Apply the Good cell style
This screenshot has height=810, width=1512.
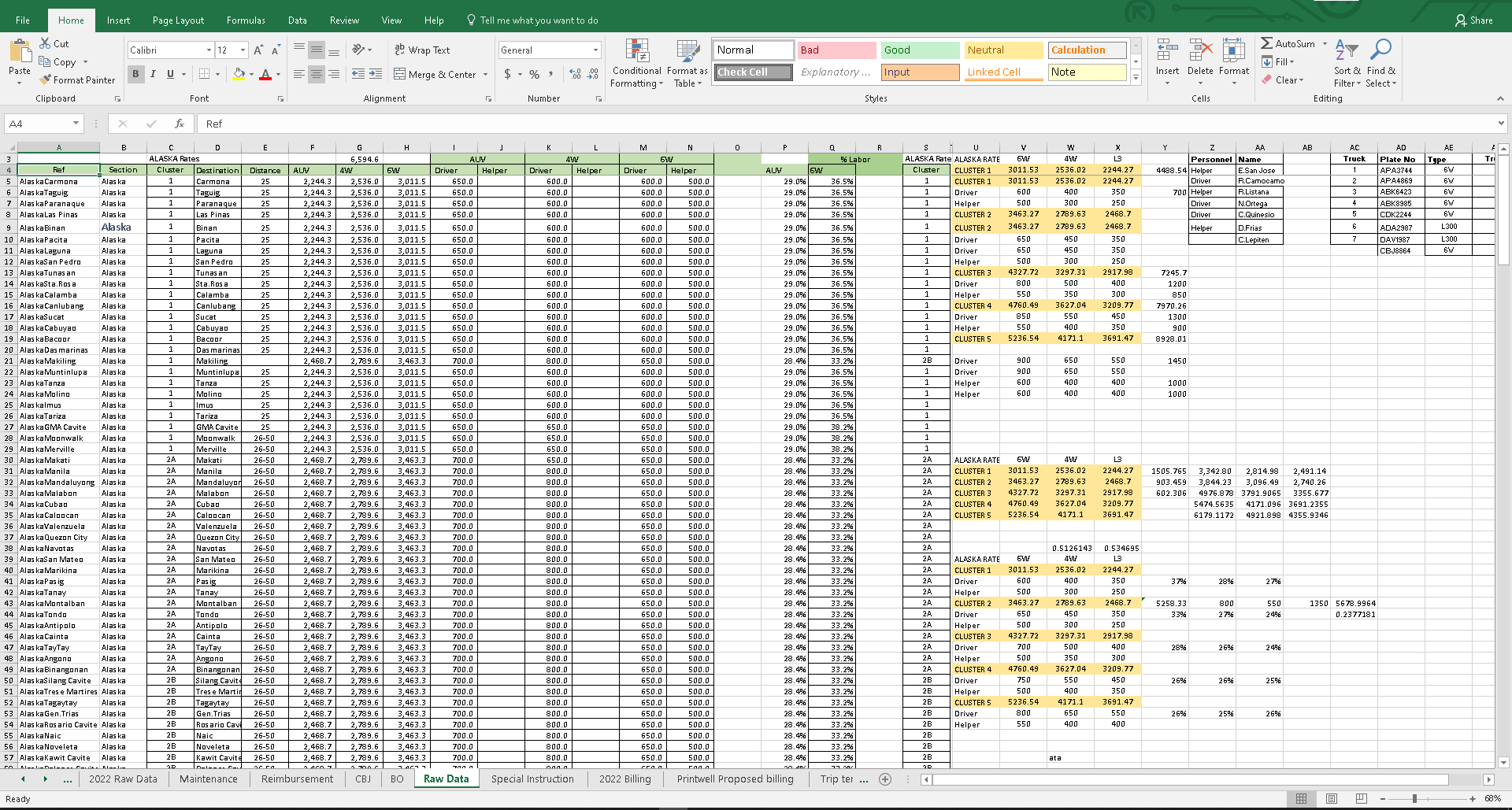coord(920,50)
